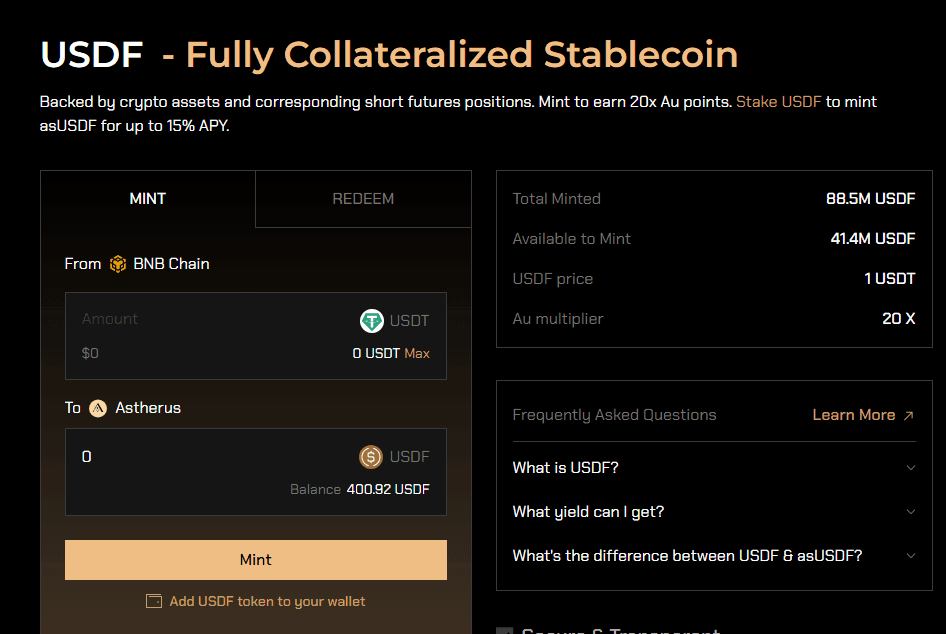Click the USDT Tether coin icon
This screenshot has height=634, width=946.
click(372, 321)
